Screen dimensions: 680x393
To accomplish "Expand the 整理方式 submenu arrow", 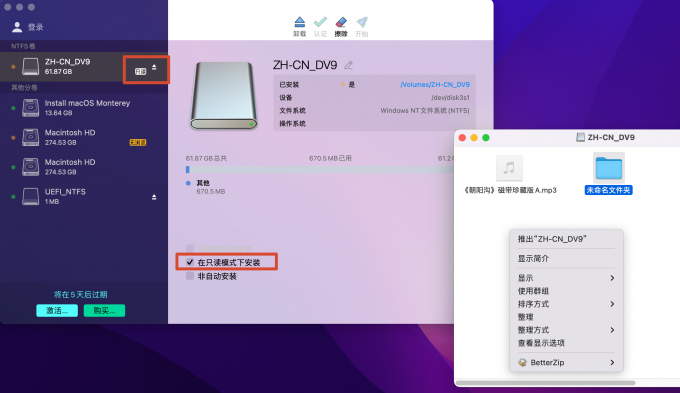I will coord(612,330).
